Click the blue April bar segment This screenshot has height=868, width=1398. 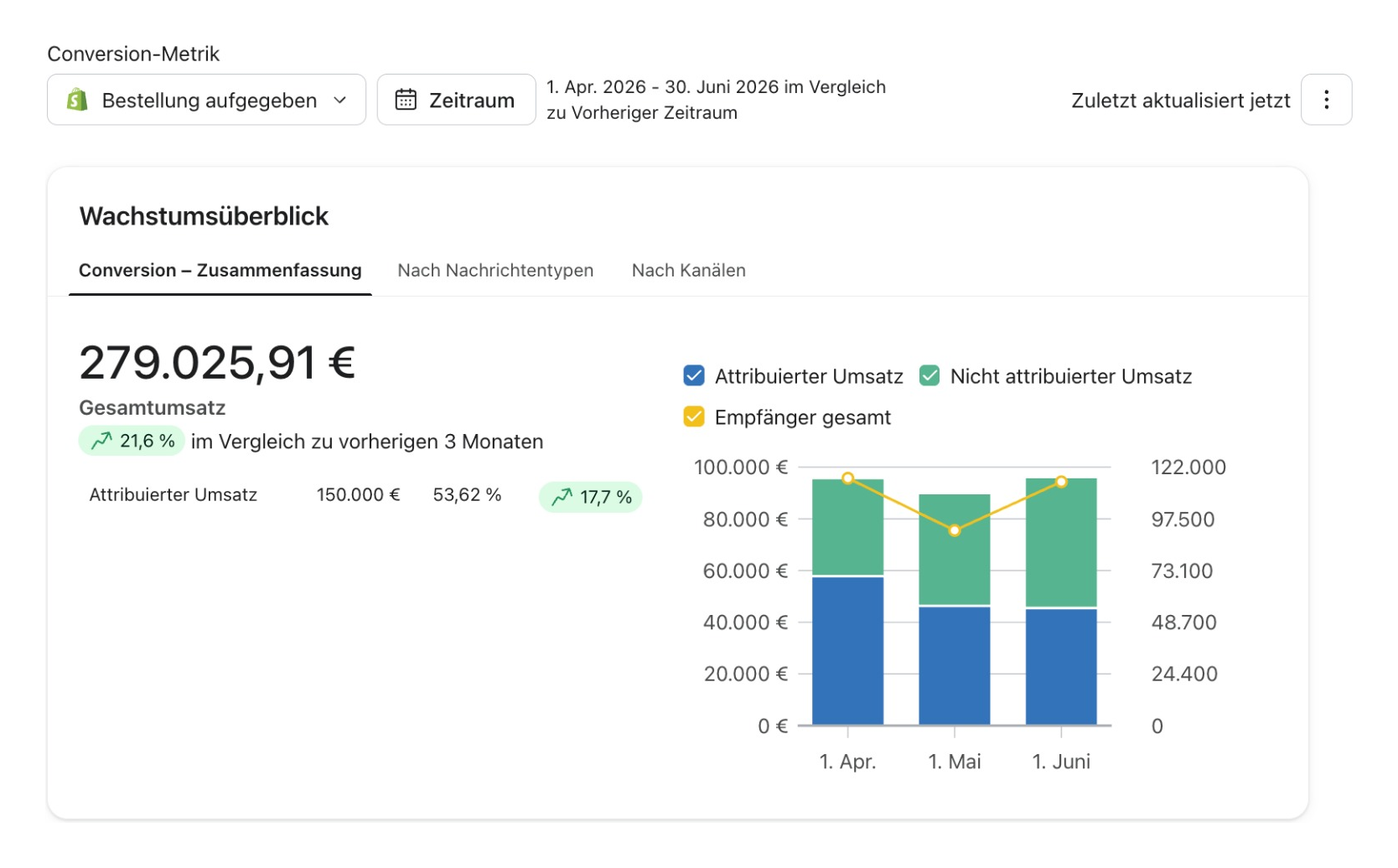[x=847, y=651]
